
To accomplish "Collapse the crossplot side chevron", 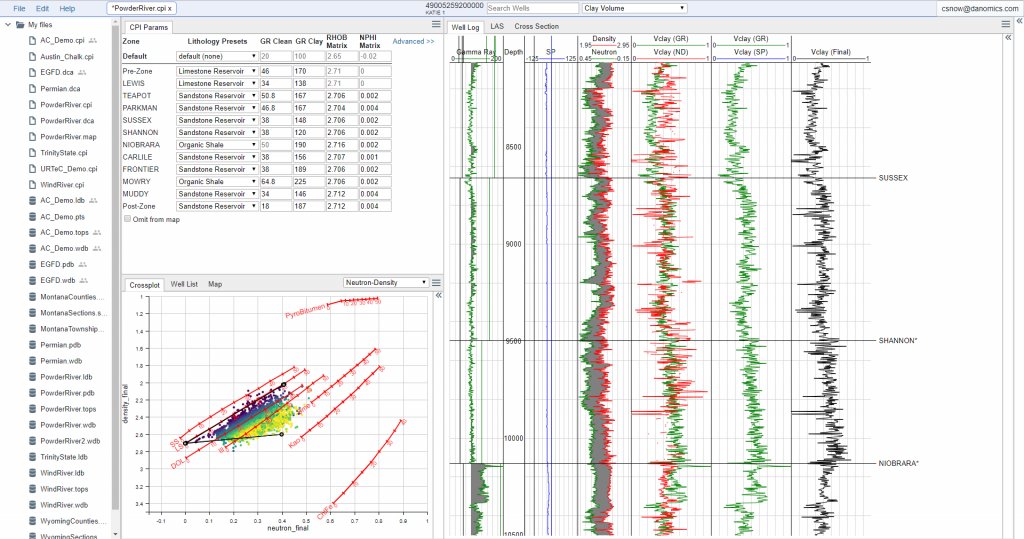I will [439, 296].
